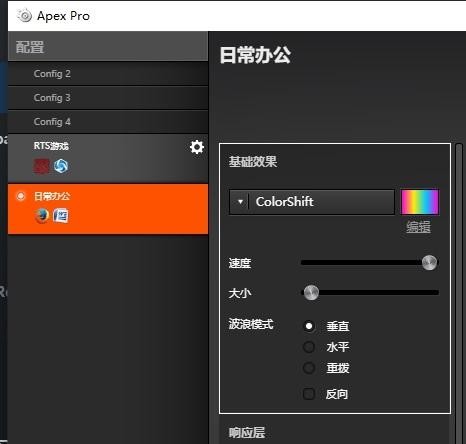
Task: Select the 水平 wave mode radio button
Action: (x=309, y=347)
